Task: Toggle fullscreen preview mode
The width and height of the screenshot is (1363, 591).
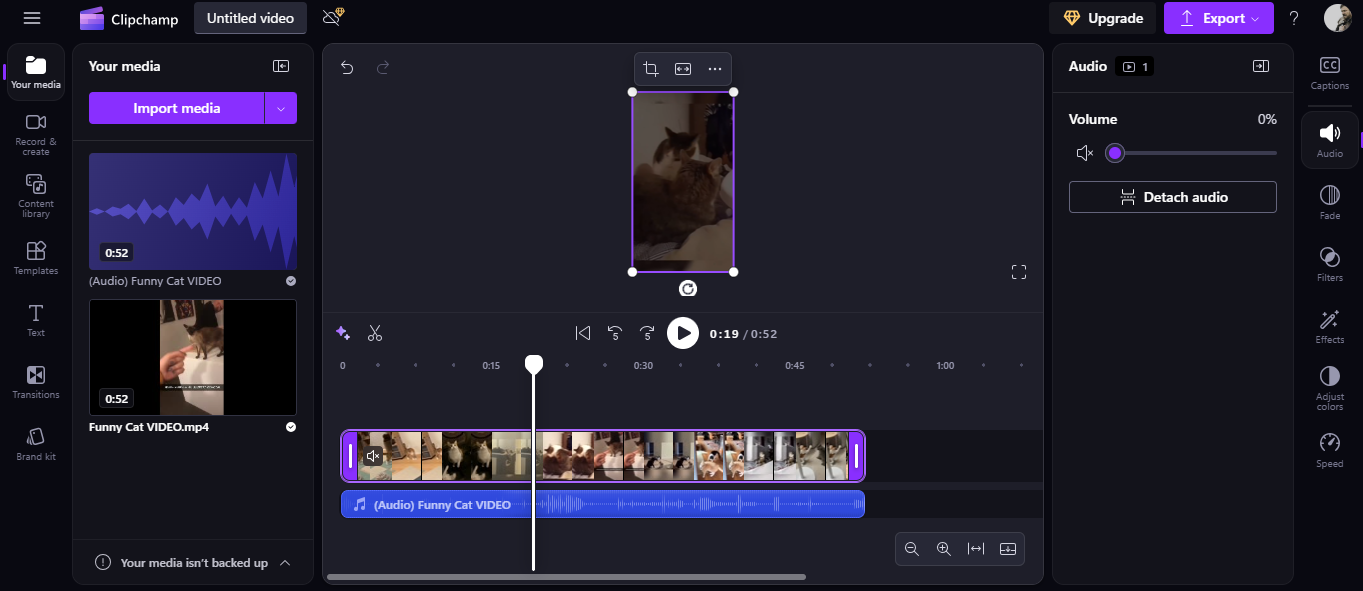Action: pyautogui.click(x=1018, y=271)
